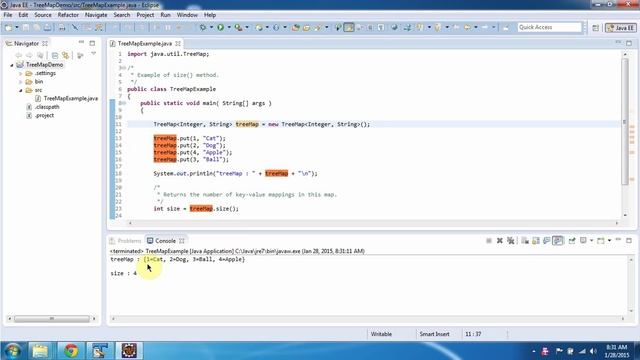Image resolution: width=640 pixels, height=360 pixels.
Task: Open the Run configurations dropdown arrow
Action: point(229,27)
